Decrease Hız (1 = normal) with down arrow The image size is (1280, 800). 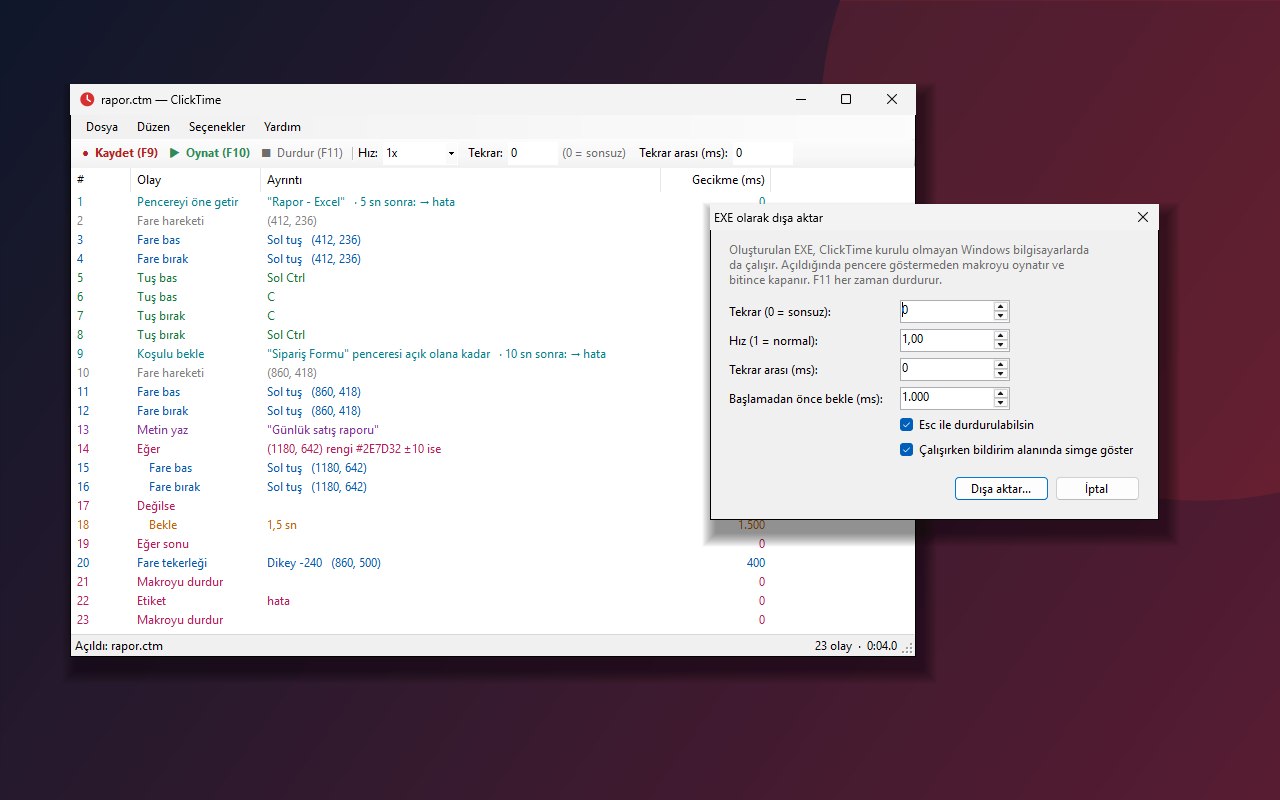coord(1001,345)
